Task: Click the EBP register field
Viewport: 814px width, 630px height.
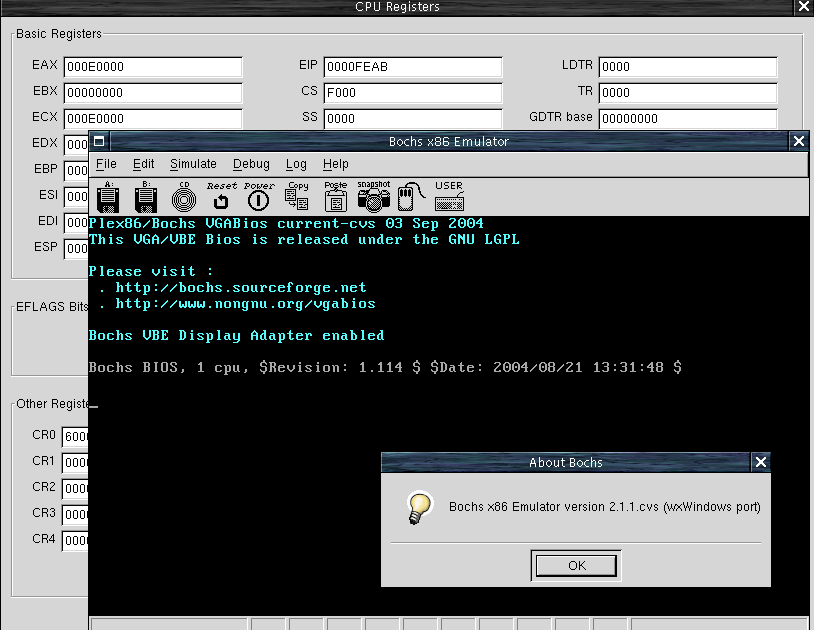Action: tap(76, 171)
